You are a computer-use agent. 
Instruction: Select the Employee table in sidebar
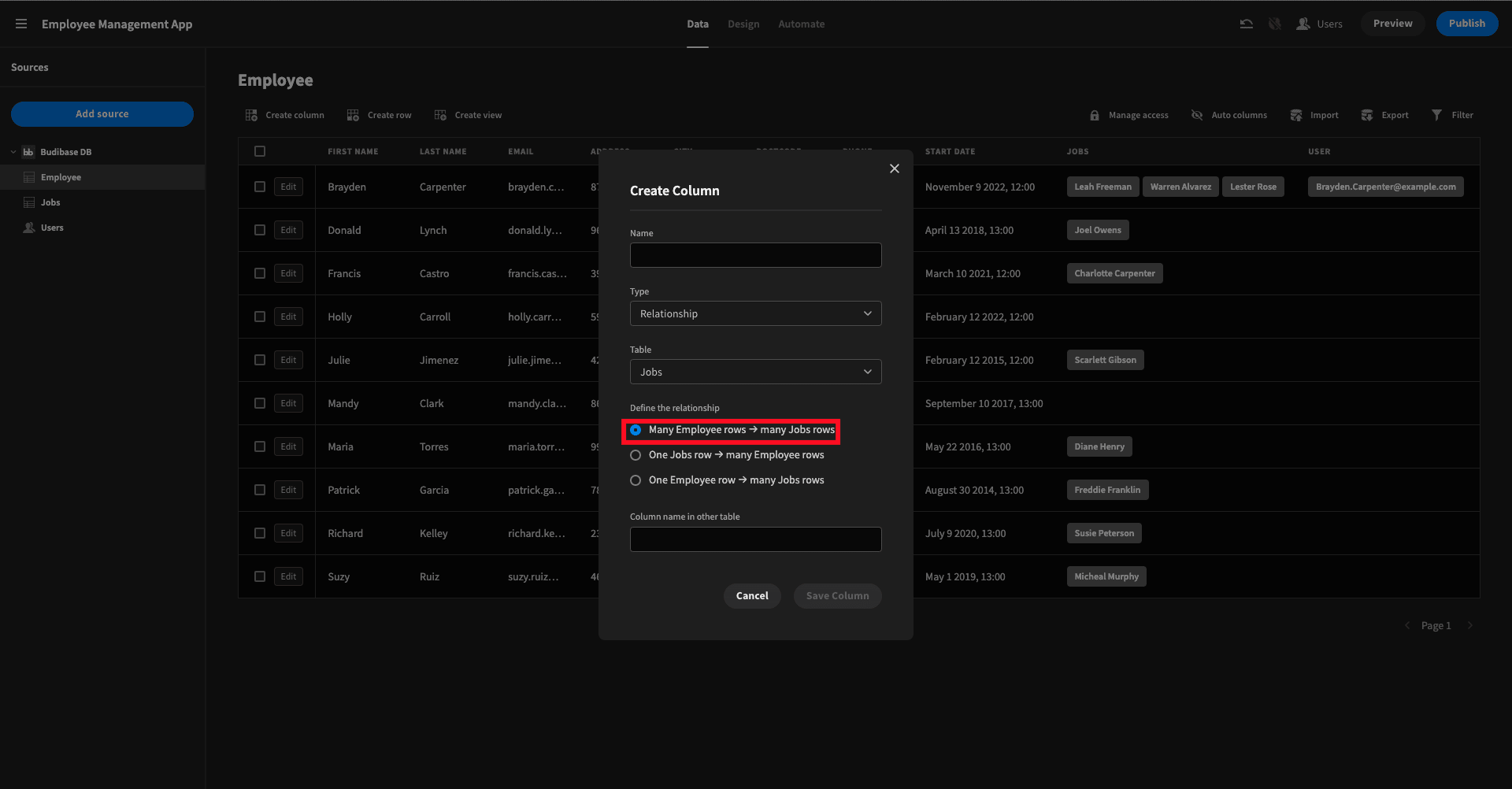(x=102, y=177)
